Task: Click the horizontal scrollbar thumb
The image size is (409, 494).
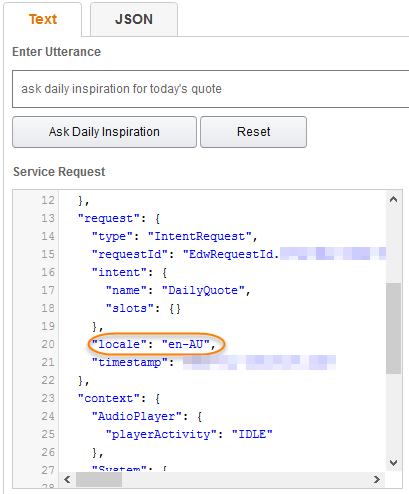Action: pos(99,480)
